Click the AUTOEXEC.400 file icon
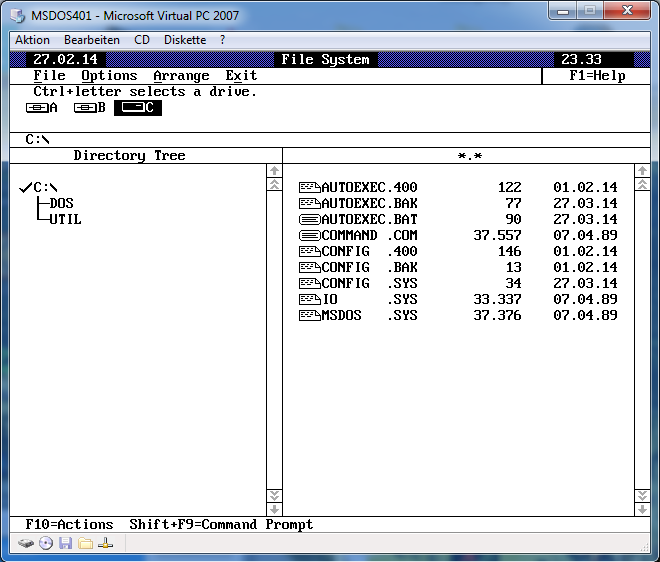Viewport: 660px width, 562px height. point(309,187)
